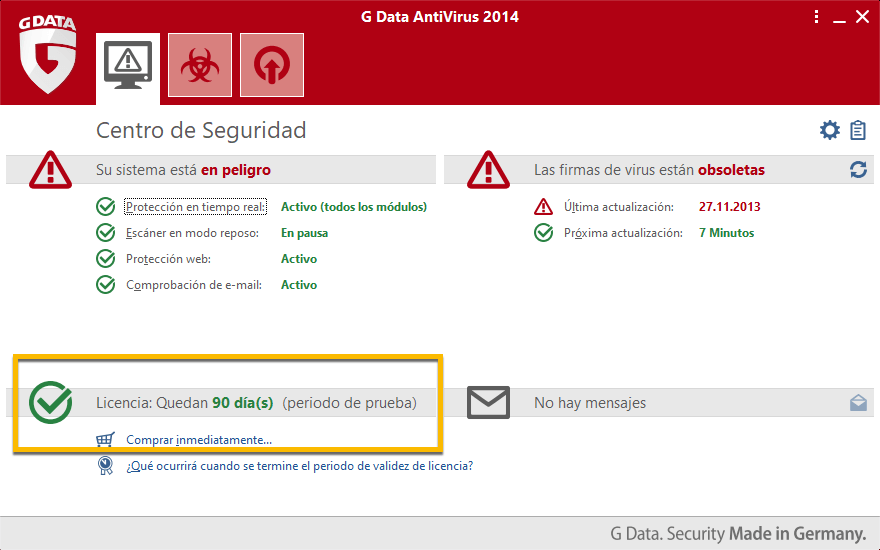Click the '7 Minutos' value
880x550 pixels.
726,233
